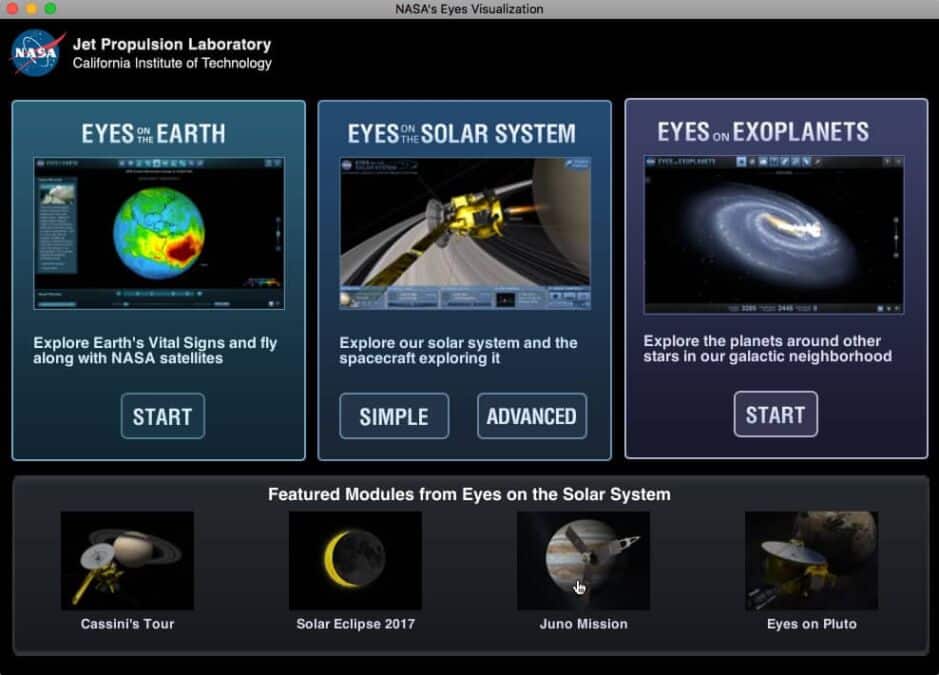Open Solar Eclipse 2017 module thumbnail

click(355, 561)
